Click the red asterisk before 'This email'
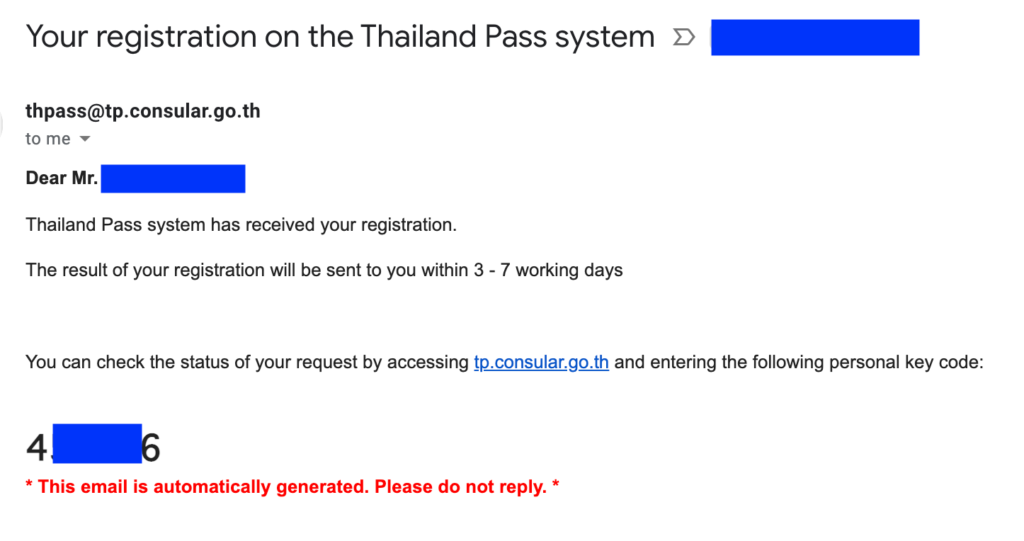 29,485
